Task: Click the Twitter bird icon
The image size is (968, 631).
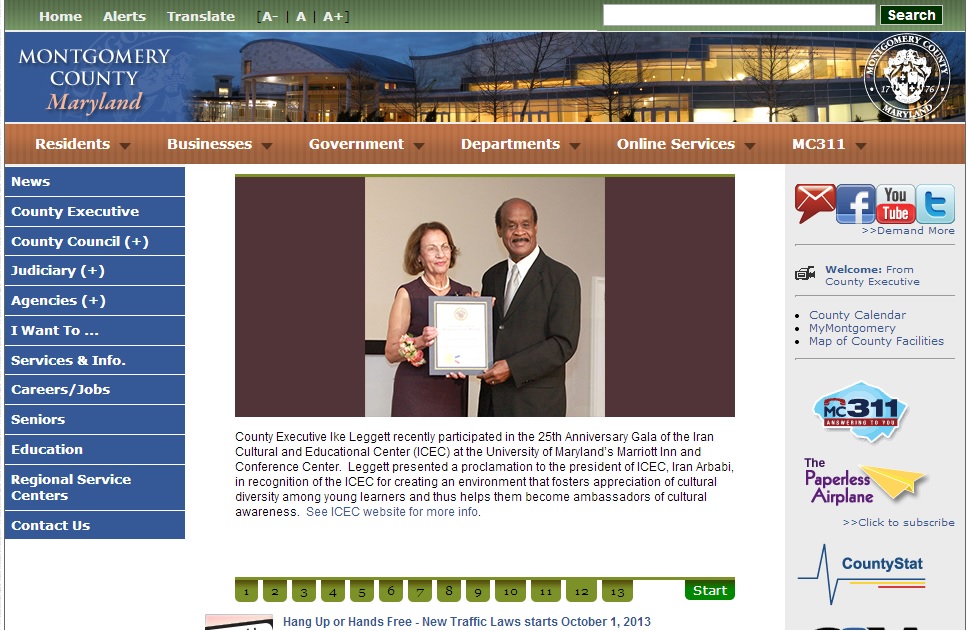Action: [935, 204]
